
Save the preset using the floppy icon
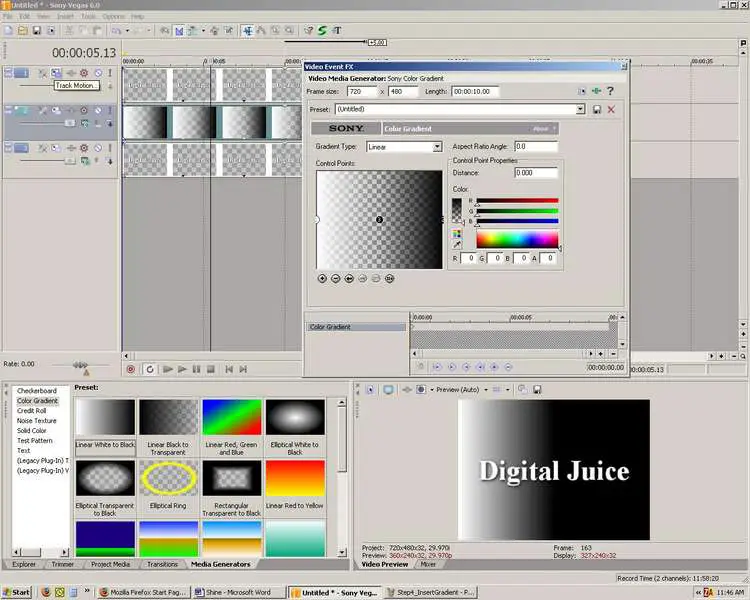point(596,110)
